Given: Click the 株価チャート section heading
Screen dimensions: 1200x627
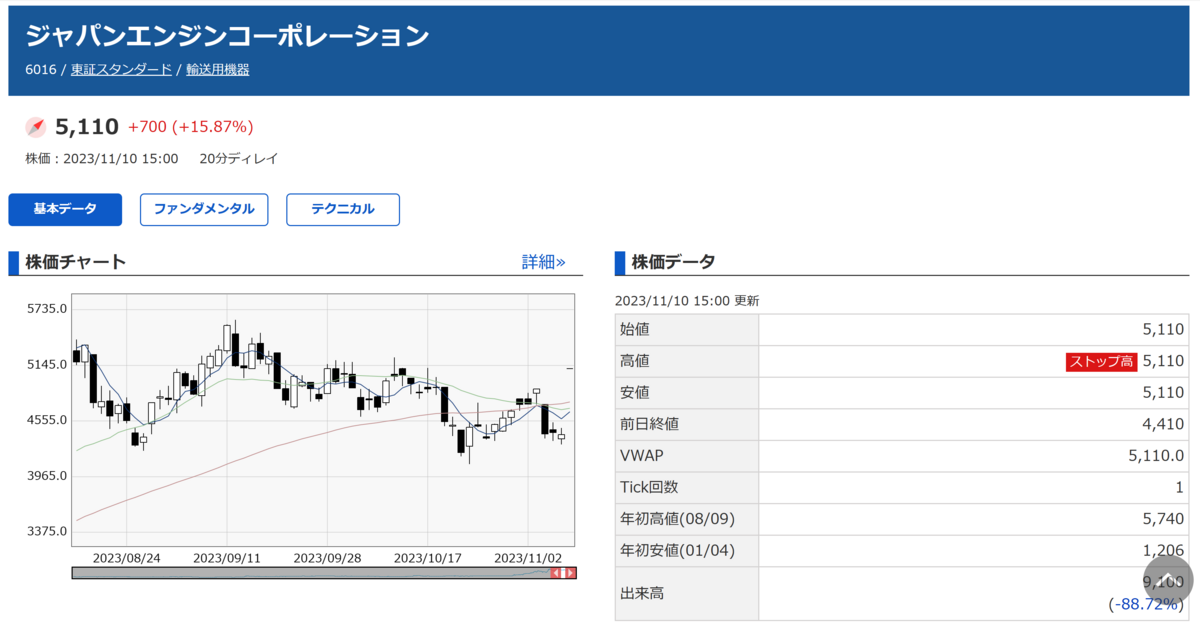Looking at the screenshot, I should tap(76, 262).
